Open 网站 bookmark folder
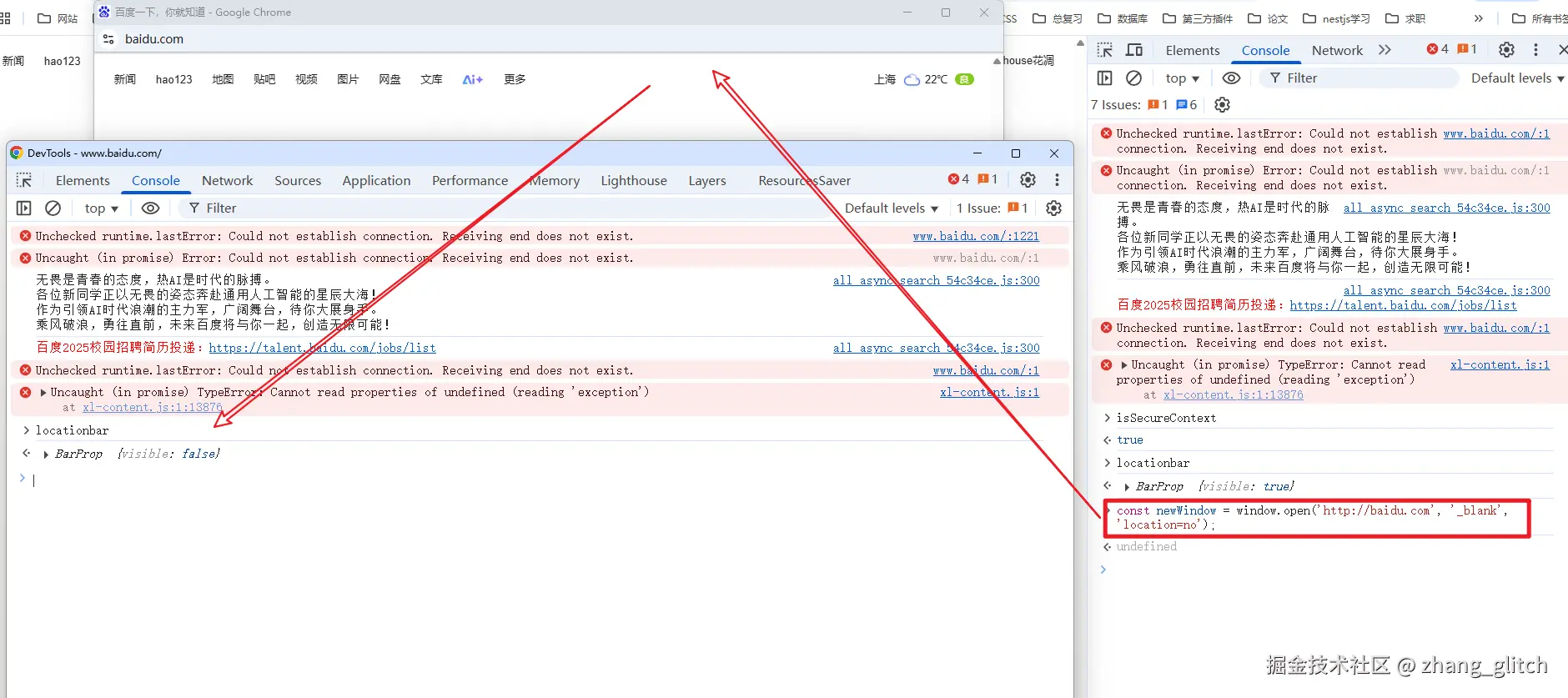Image resolution: width=1568 pixels, height=698 pixels. 58,18
